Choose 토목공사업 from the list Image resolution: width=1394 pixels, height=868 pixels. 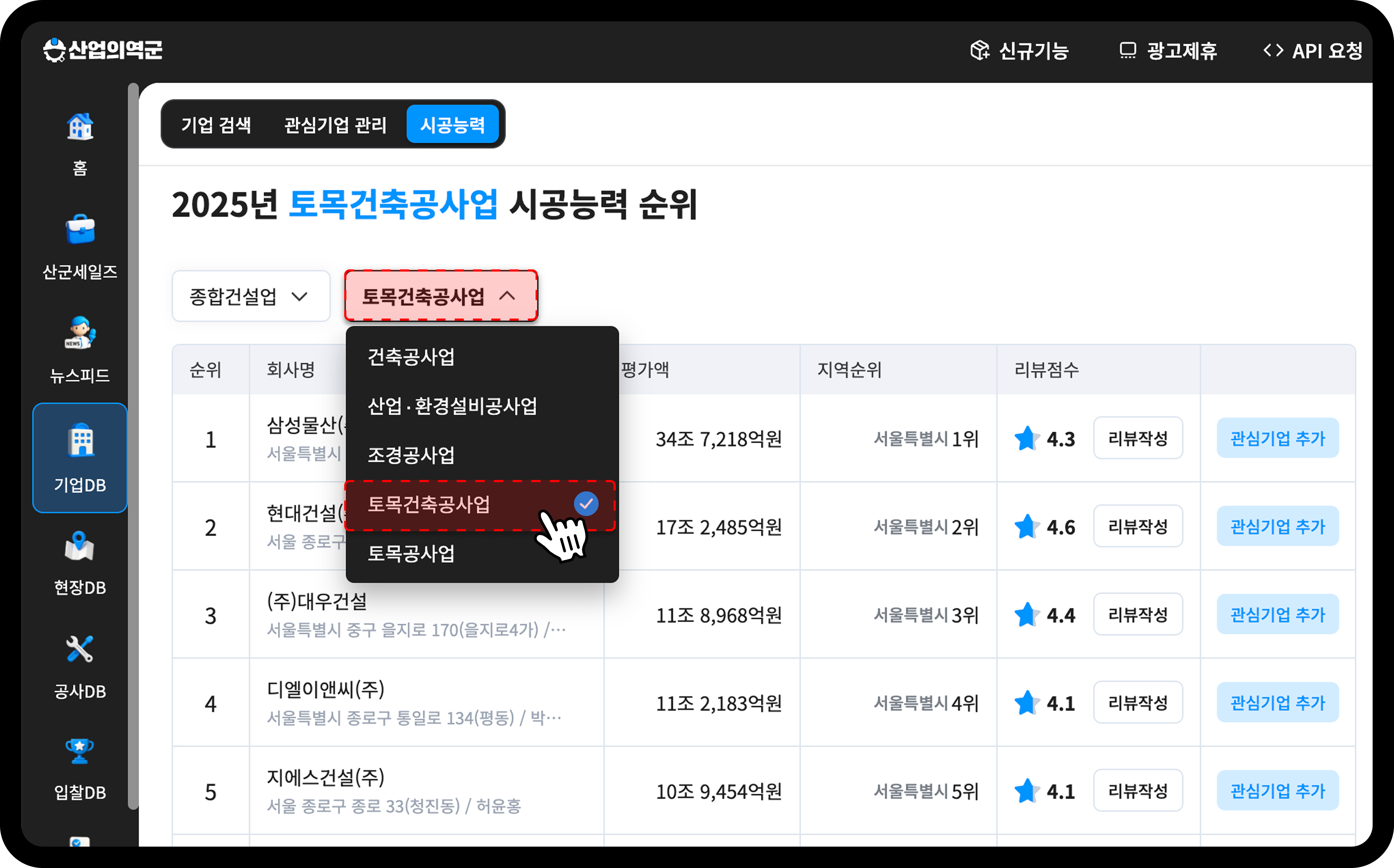(x=482, y=553)
